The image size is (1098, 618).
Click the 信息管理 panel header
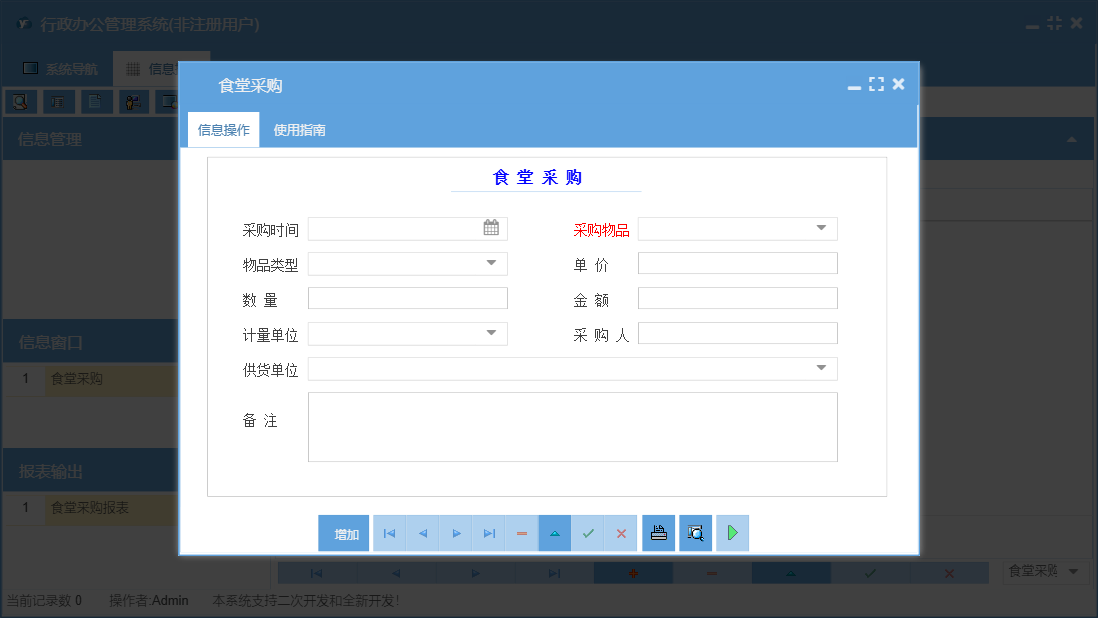click(91, 139)
